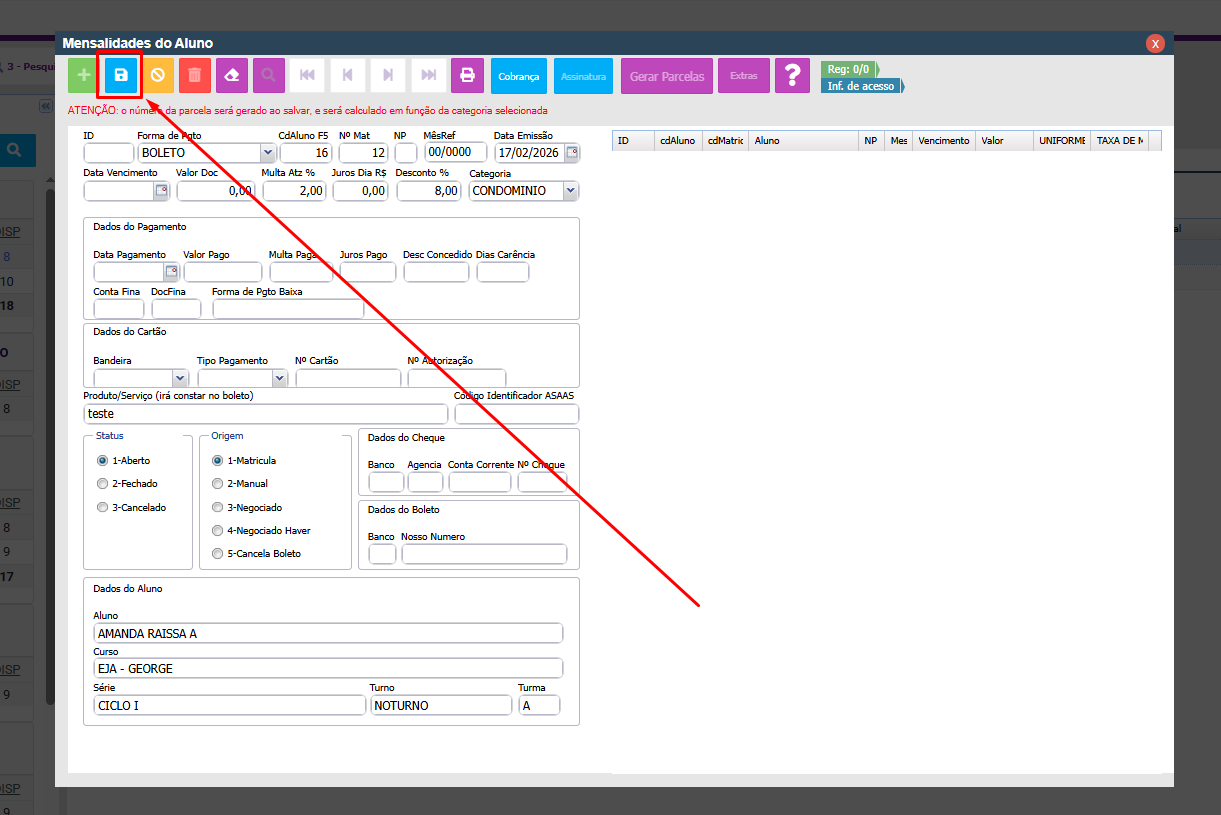The image size is (1221, 815).
Task: Open the Forma de Pgto dropdown
Action: (x=267, y=153)
